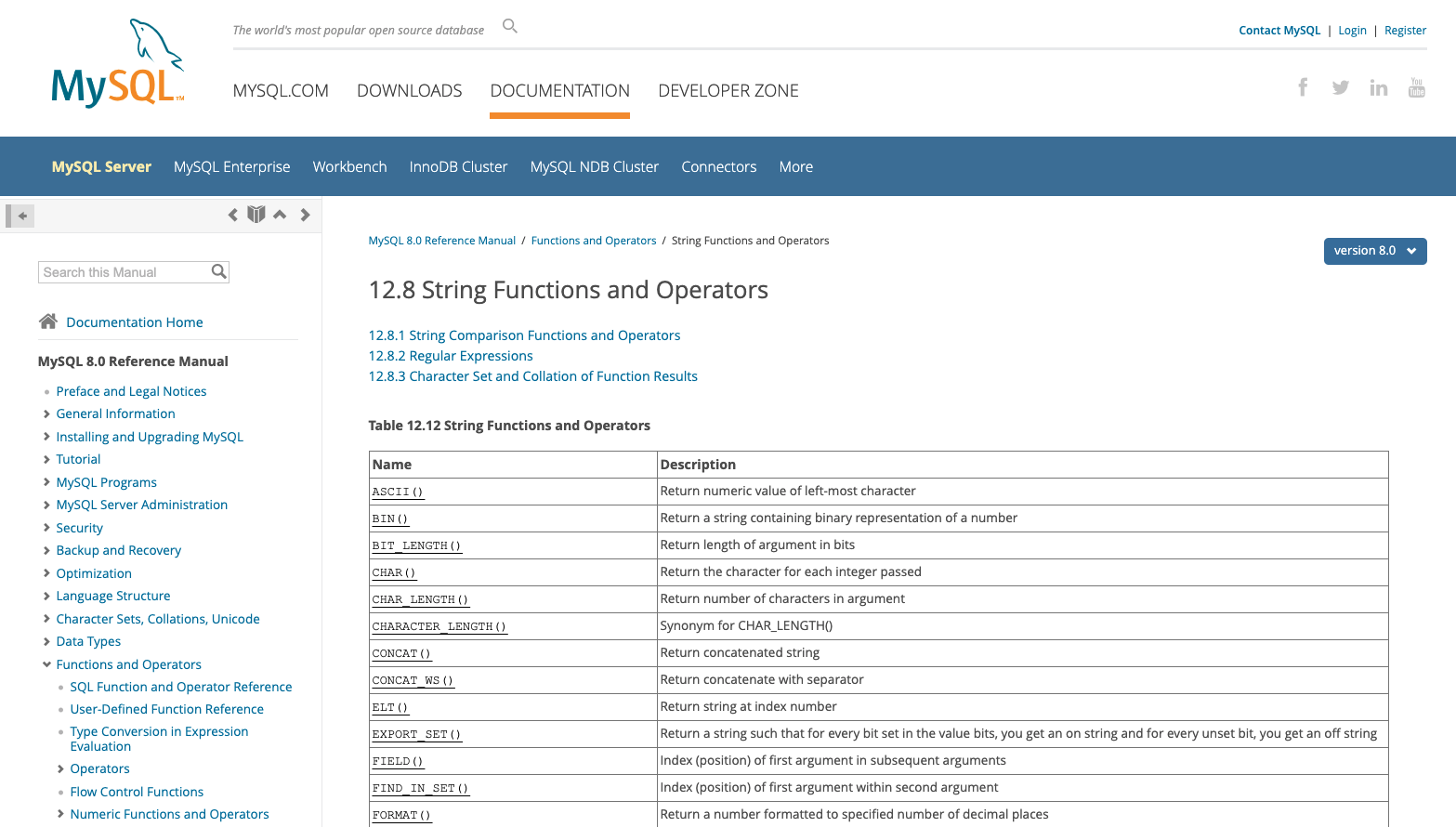
Task: Open Character Sets, Collations, Unicode item
Action: click(158, 619)
